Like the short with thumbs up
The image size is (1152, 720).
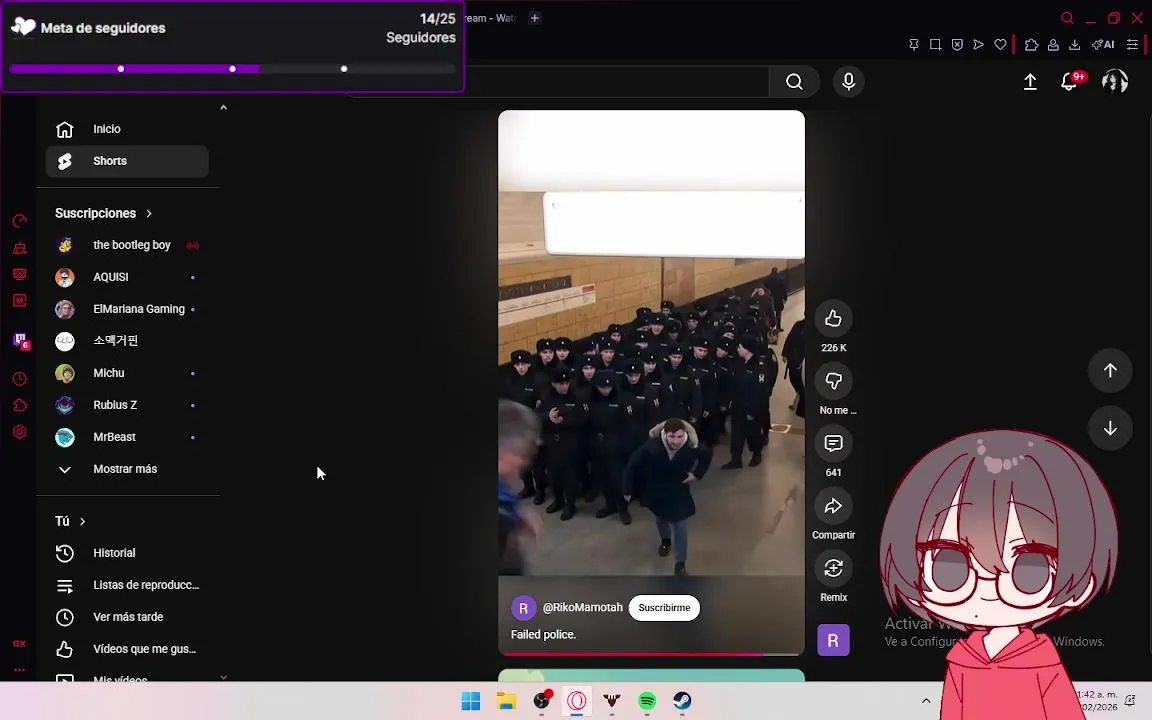(833, 318)
